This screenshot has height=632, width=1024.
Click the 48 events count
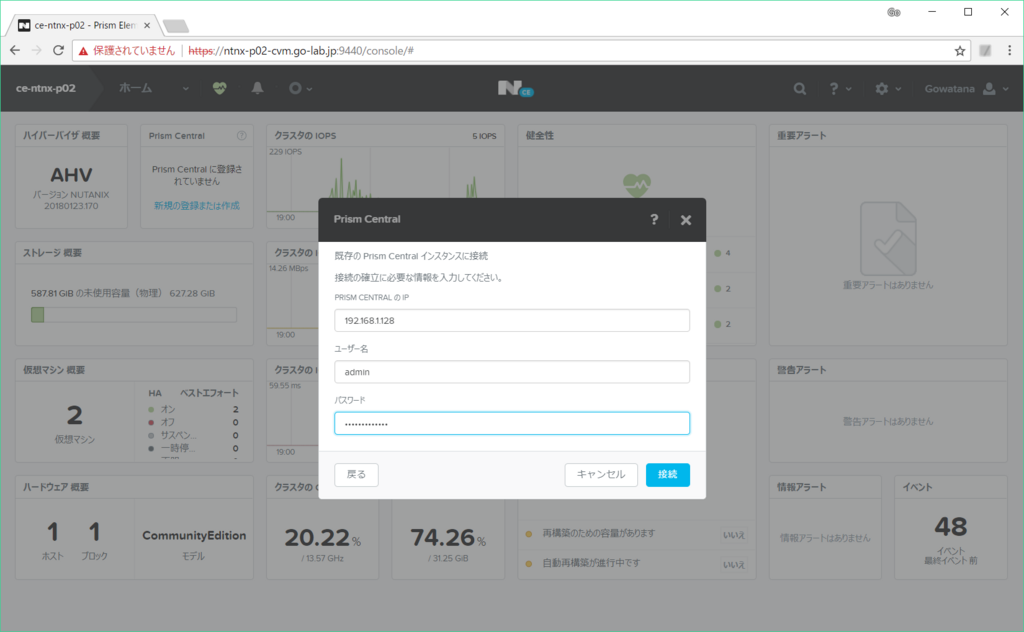pyautogui.click(x=950, y=527)
